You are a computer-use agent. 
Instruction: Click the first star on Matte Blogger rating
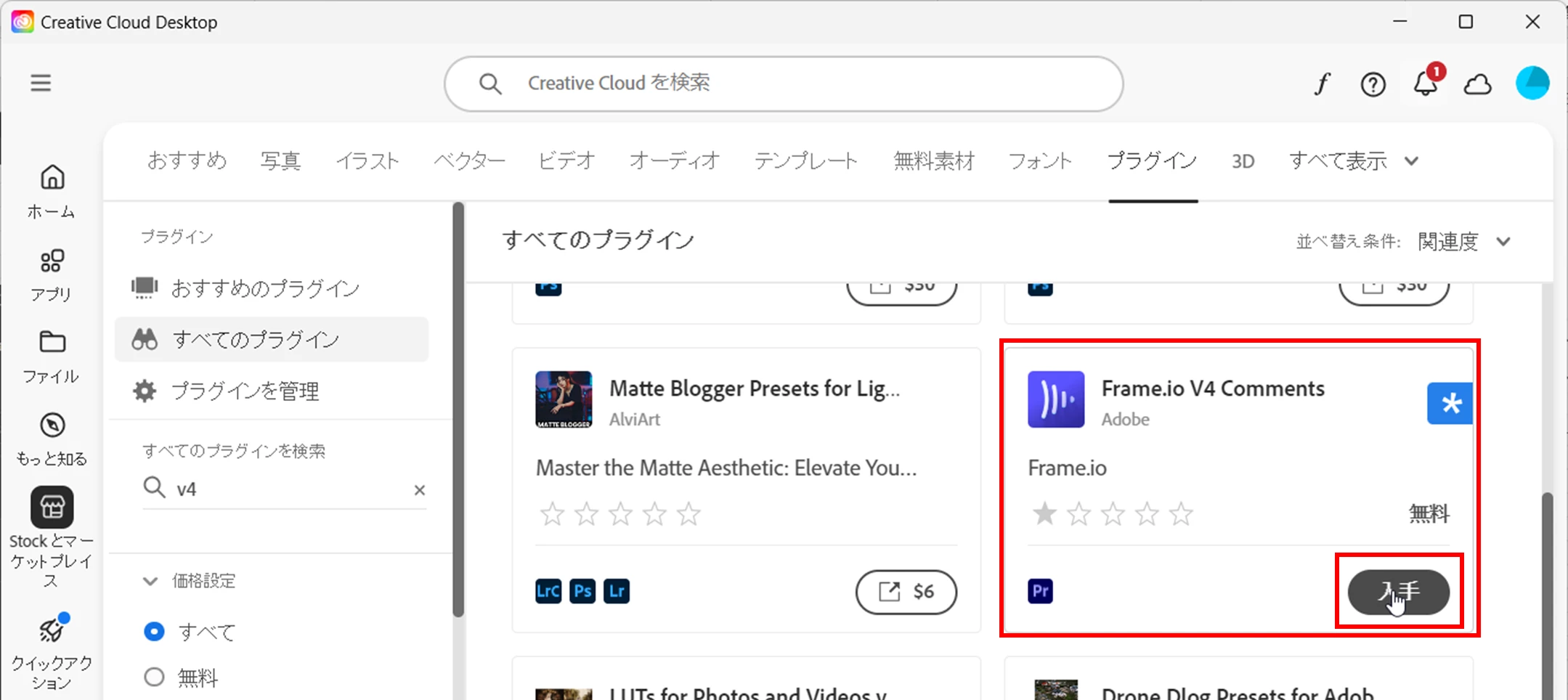tap(552, 513)
